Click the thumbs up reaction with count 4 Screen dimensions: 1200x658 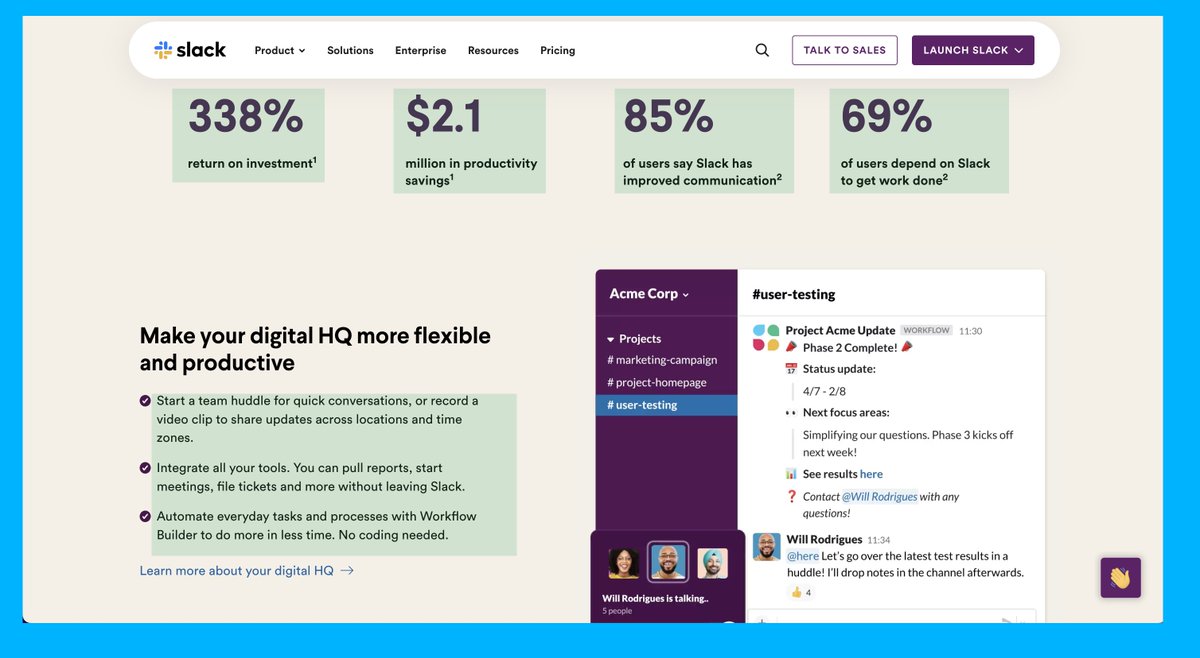pos(801,592)
